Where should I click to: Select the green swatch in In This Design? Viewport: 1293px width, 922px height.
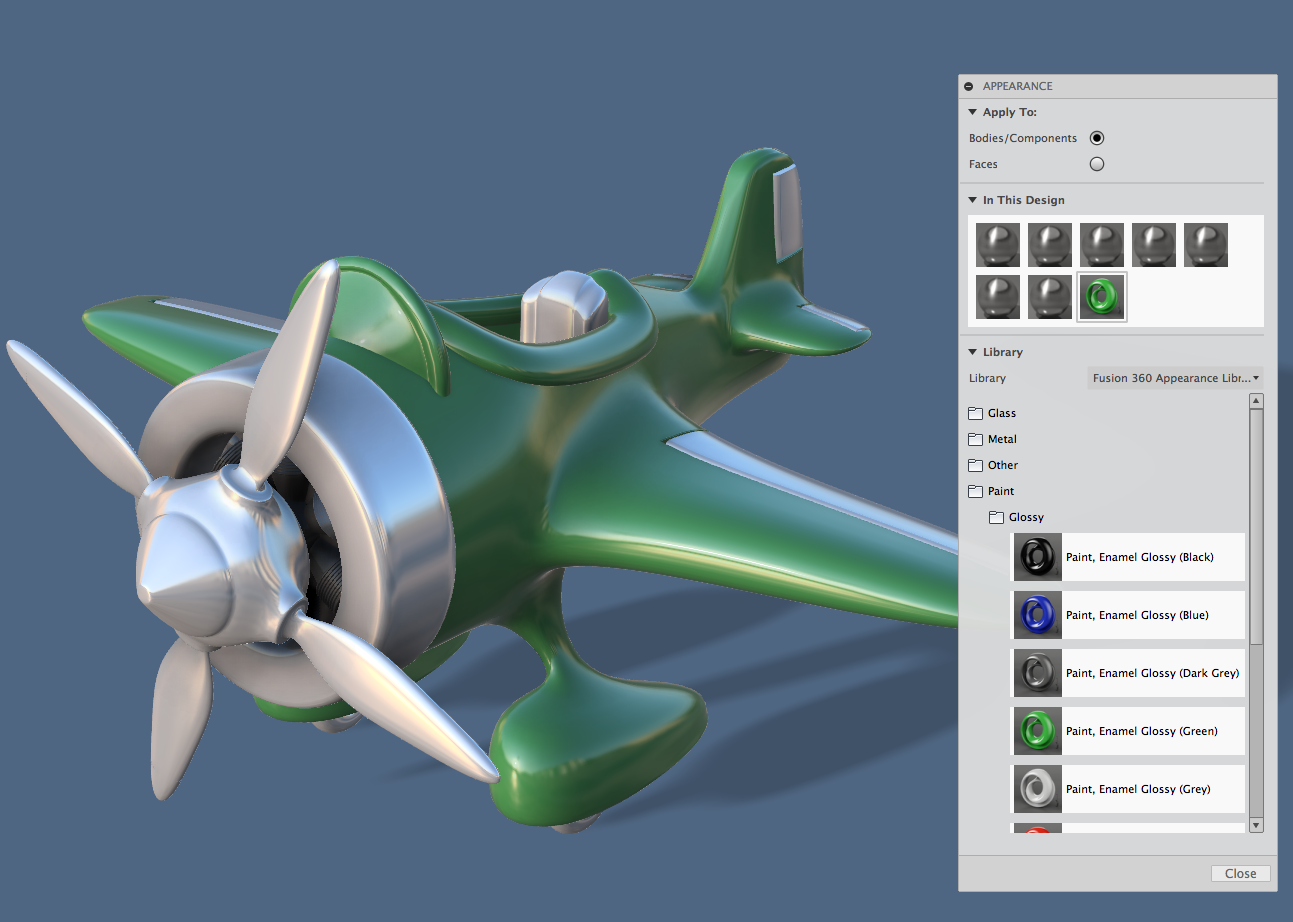click(x=1102, y=297)
